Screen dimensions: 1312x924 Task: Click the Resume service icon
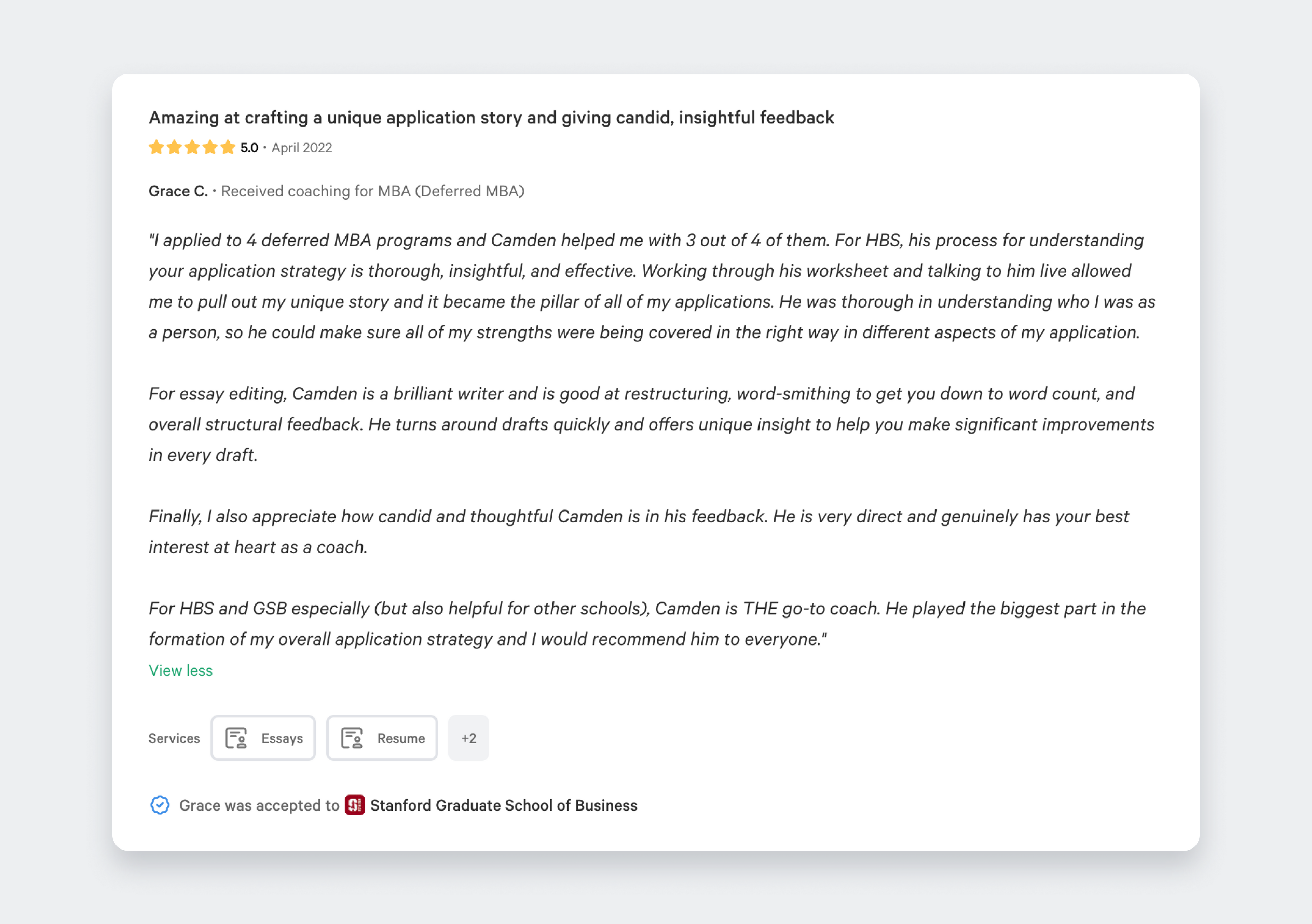pos(352,738)
